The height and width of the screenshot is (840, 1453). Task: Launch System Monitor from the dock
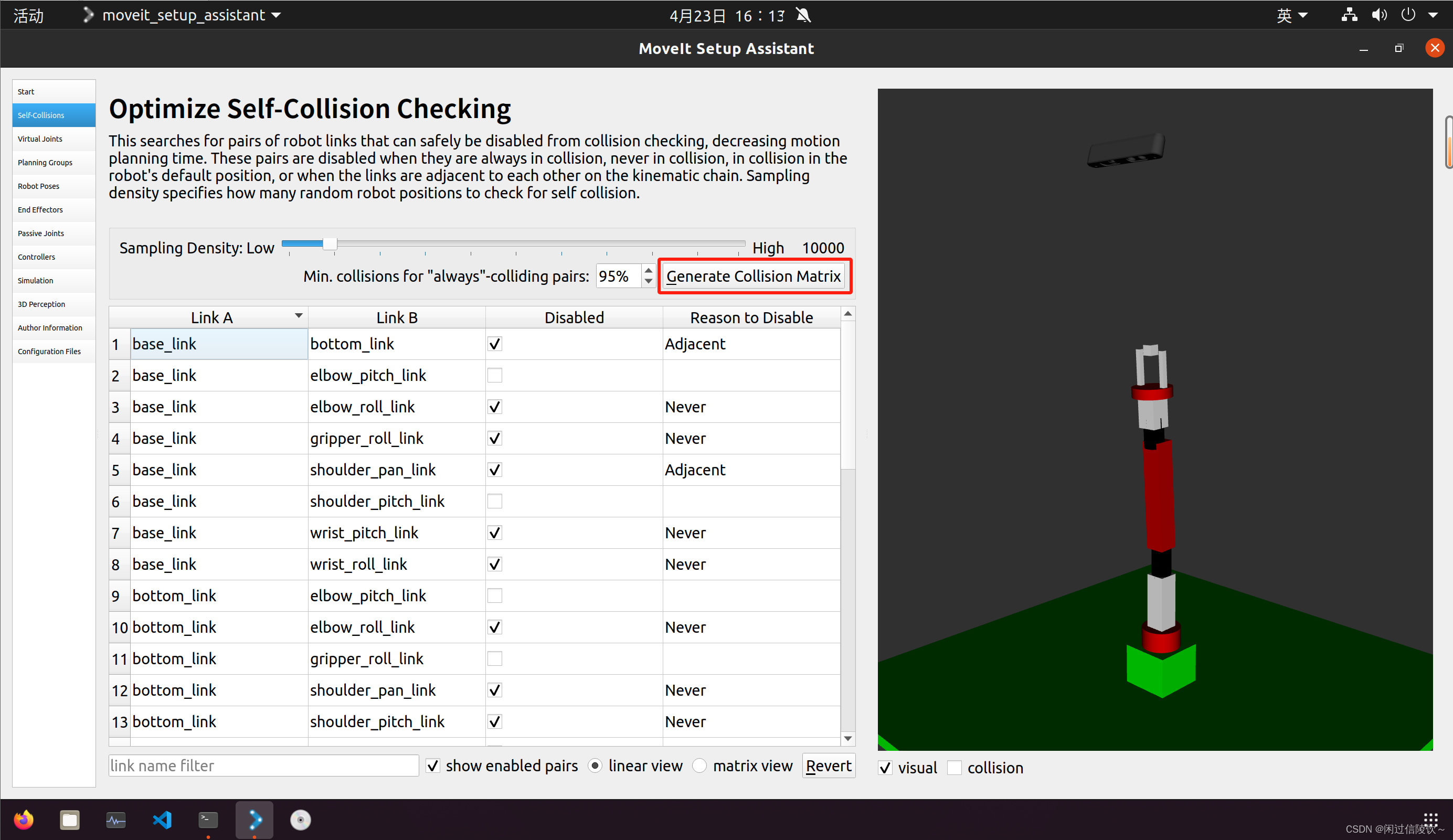point(116,819)
